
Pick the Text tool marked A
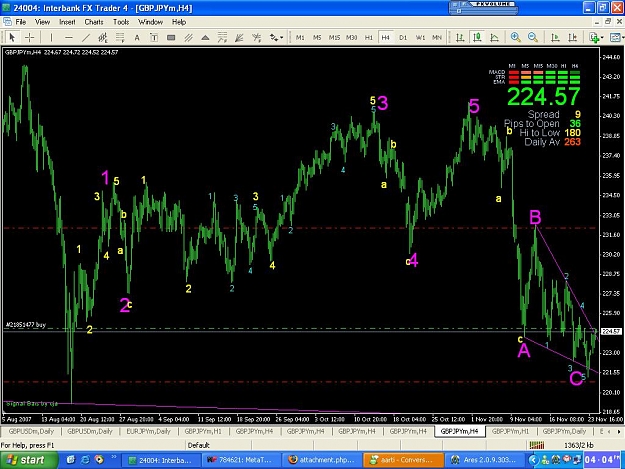coord(137,37)
